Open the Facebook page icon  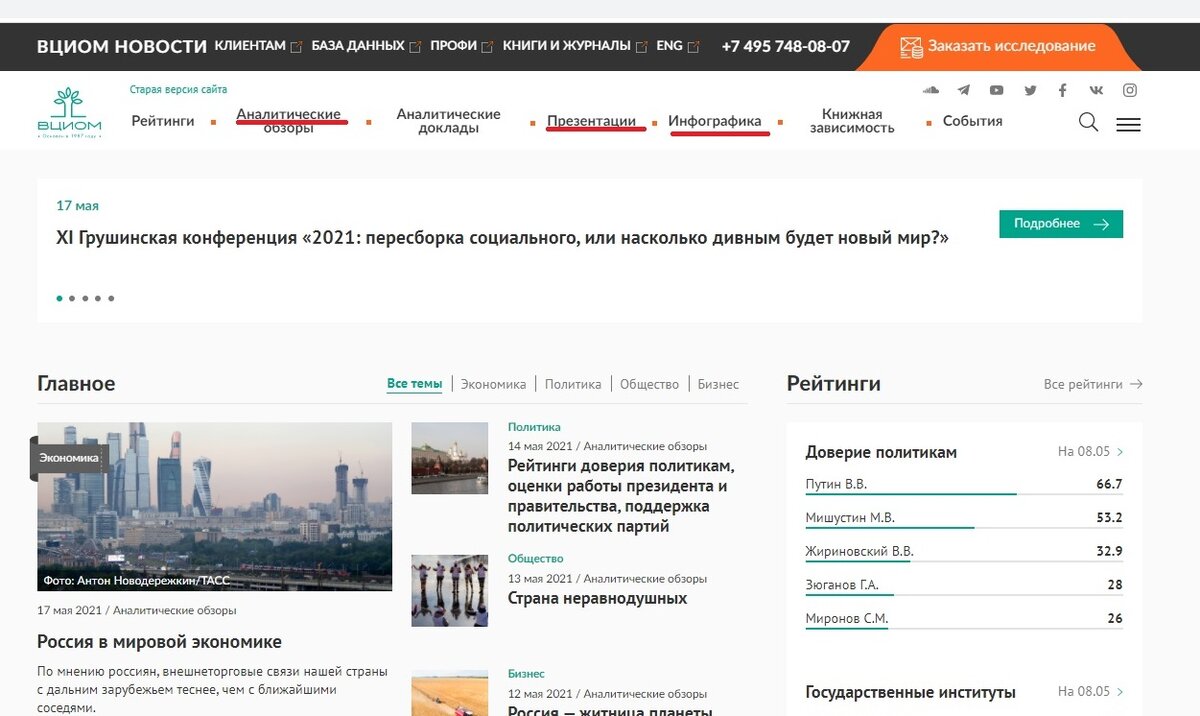tap(1063, 90)
